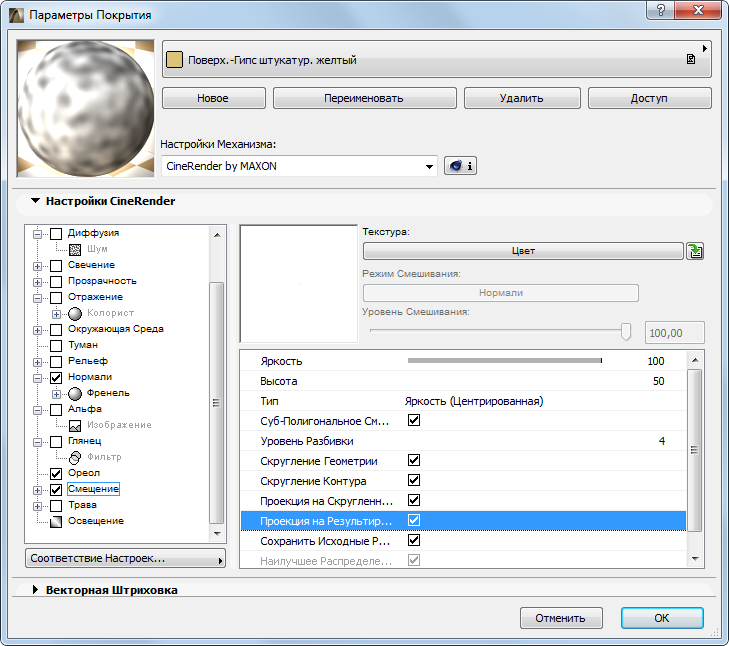The width and height of the screenshot is (729, 646).
Task: Toggle Скругление Контура checkbox
Action: point(414,480)
